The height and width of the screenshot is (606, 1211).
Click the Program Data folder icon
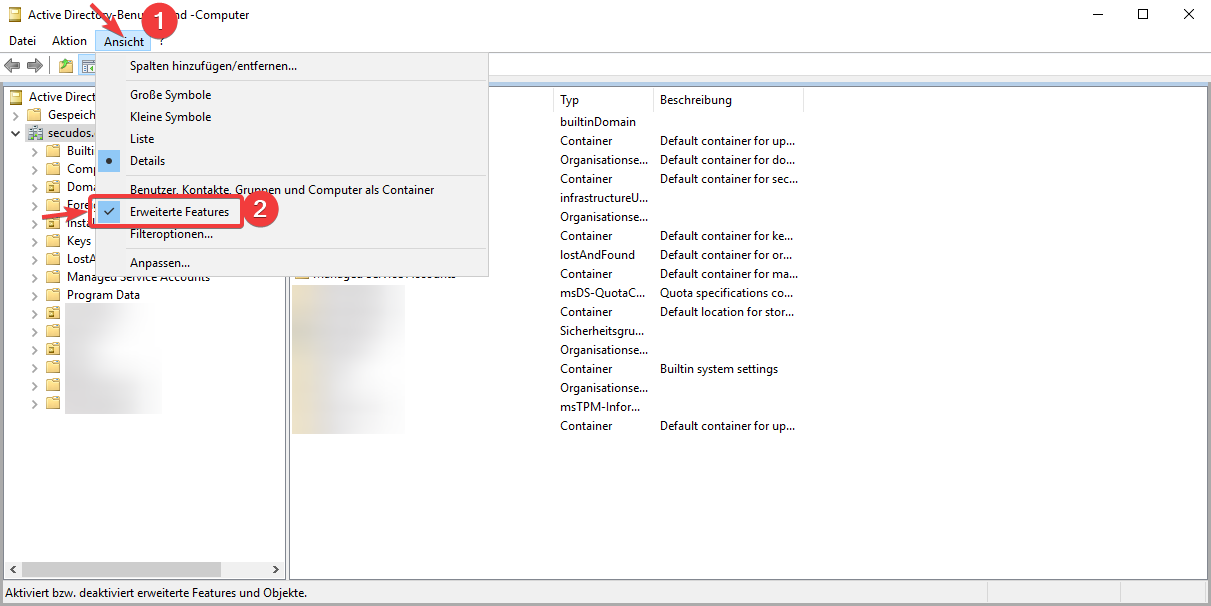(54, 295)
